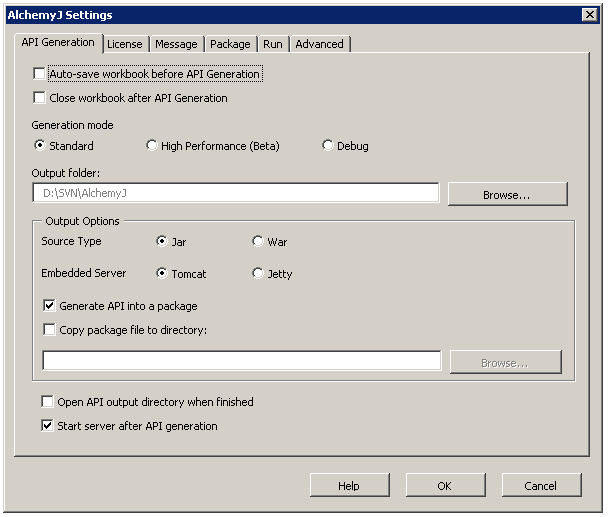Click the AlchemyJ Settings title text
The width and height of the screenshot is (609, 517).
pyautogui.click(x=60, y=15)
